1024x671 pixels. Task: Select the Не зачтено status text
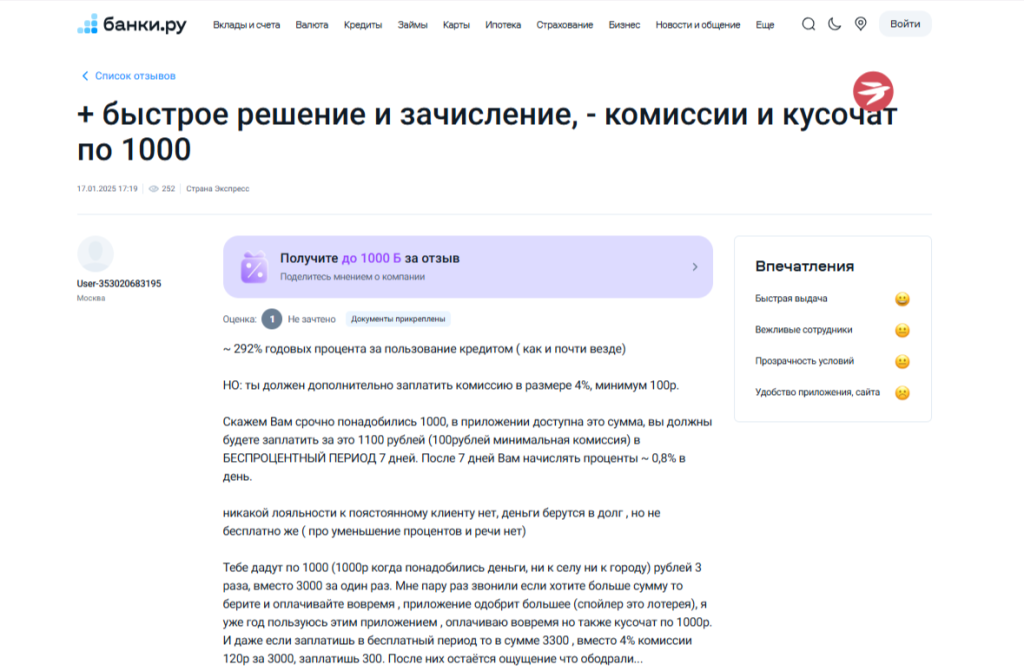click(x=312, y=319)
